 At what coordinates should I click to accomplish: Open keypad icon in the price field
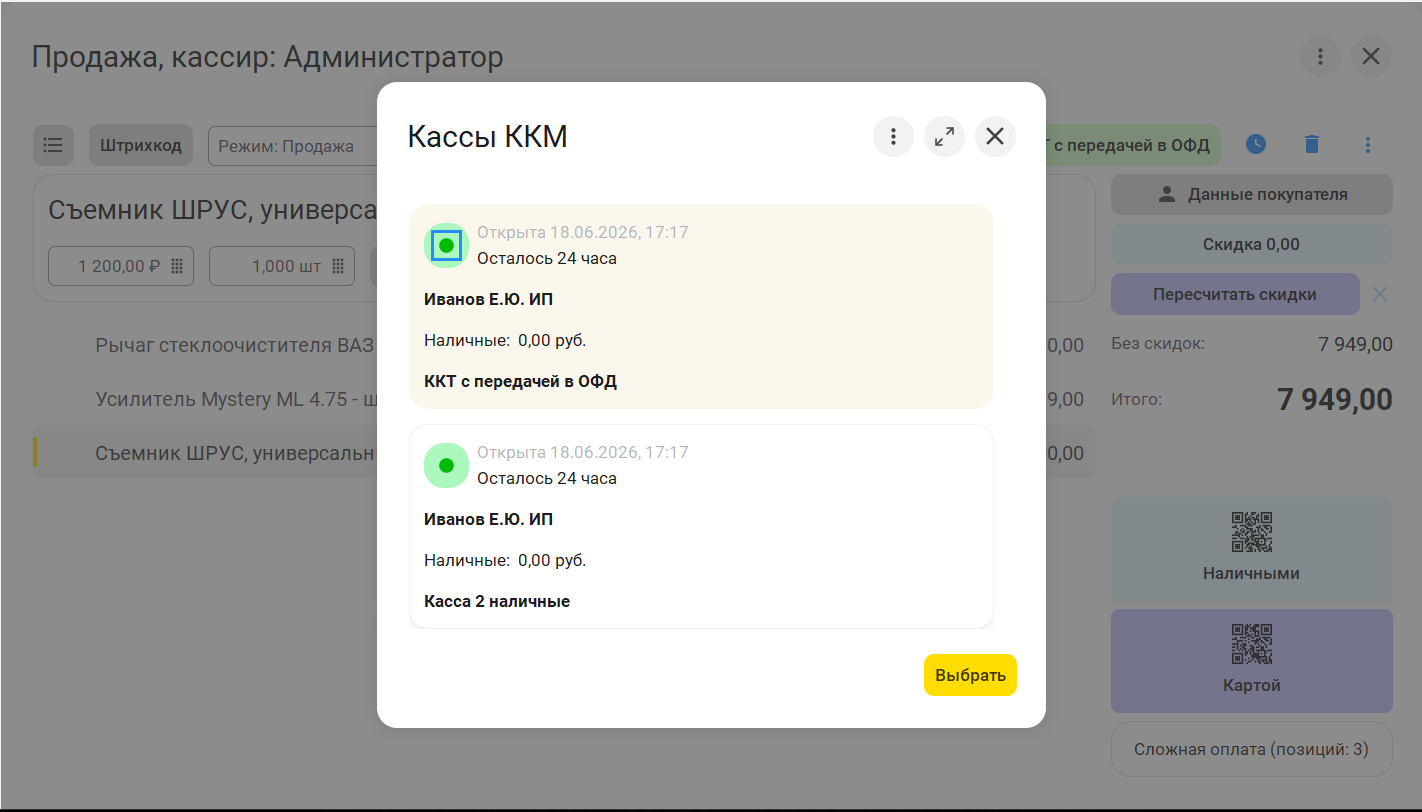point(177,266)
